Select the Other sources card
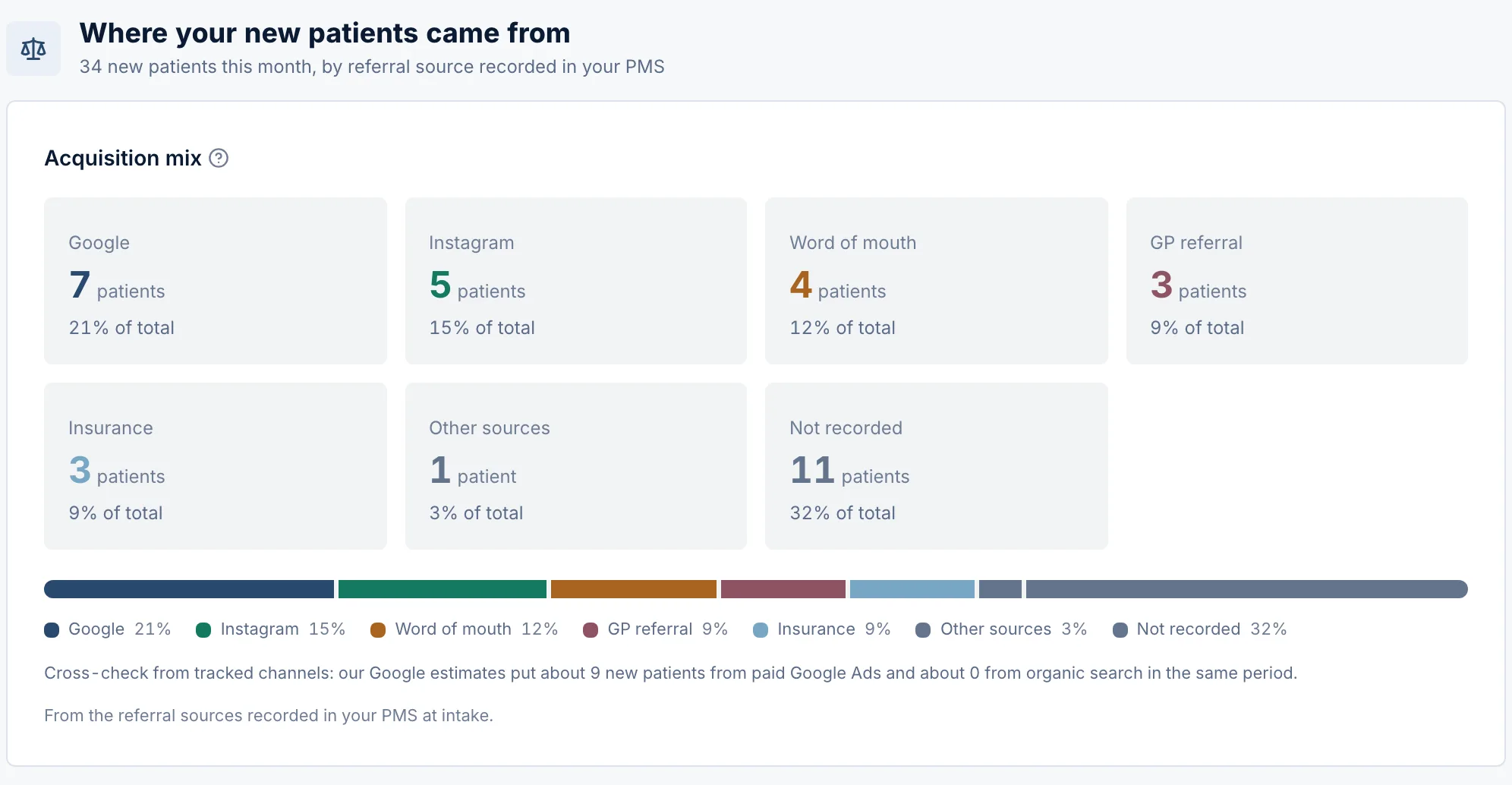The height and width of the screenshot is (785, 1512). (x=576, y=466)
